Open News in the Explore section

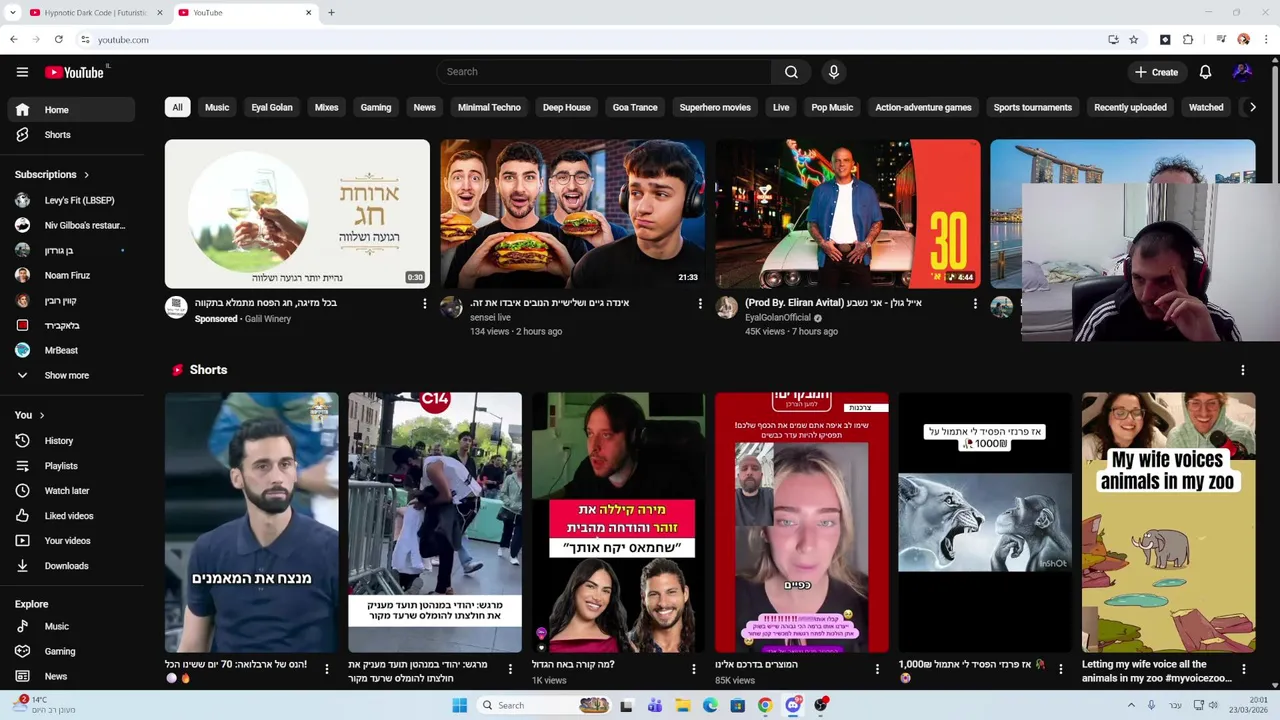click(70, 676)
